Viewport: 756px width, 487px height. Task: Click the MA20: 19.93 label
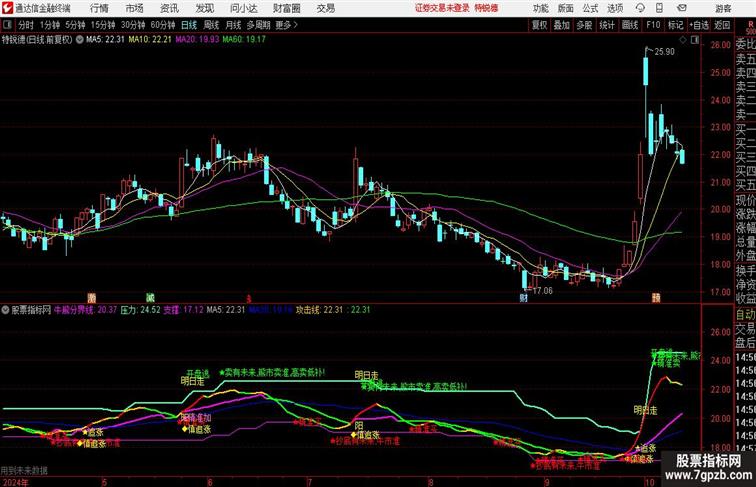pos(197,40)
